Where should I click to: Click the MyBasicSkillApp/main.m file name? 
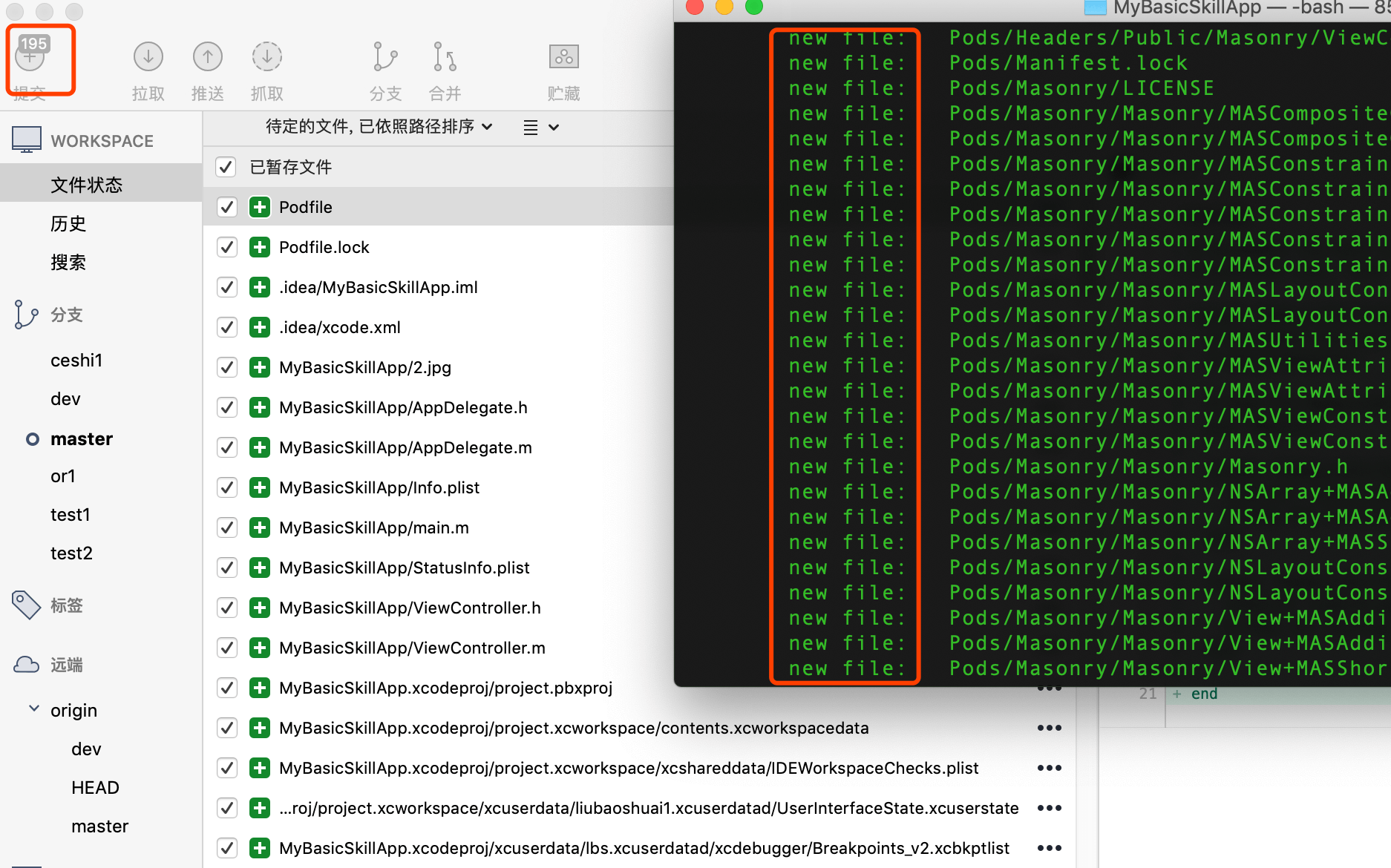(374, 527)
